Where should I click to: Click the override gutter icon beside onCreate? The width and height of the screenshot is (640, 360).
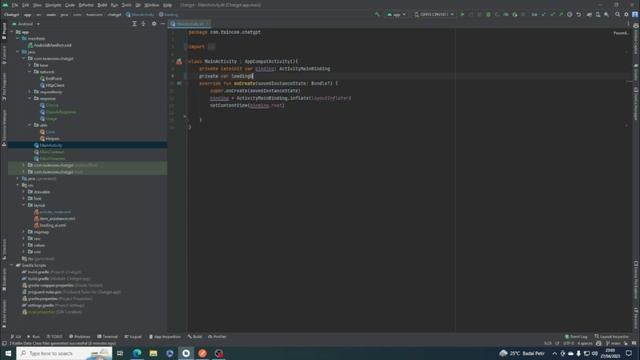179,83
